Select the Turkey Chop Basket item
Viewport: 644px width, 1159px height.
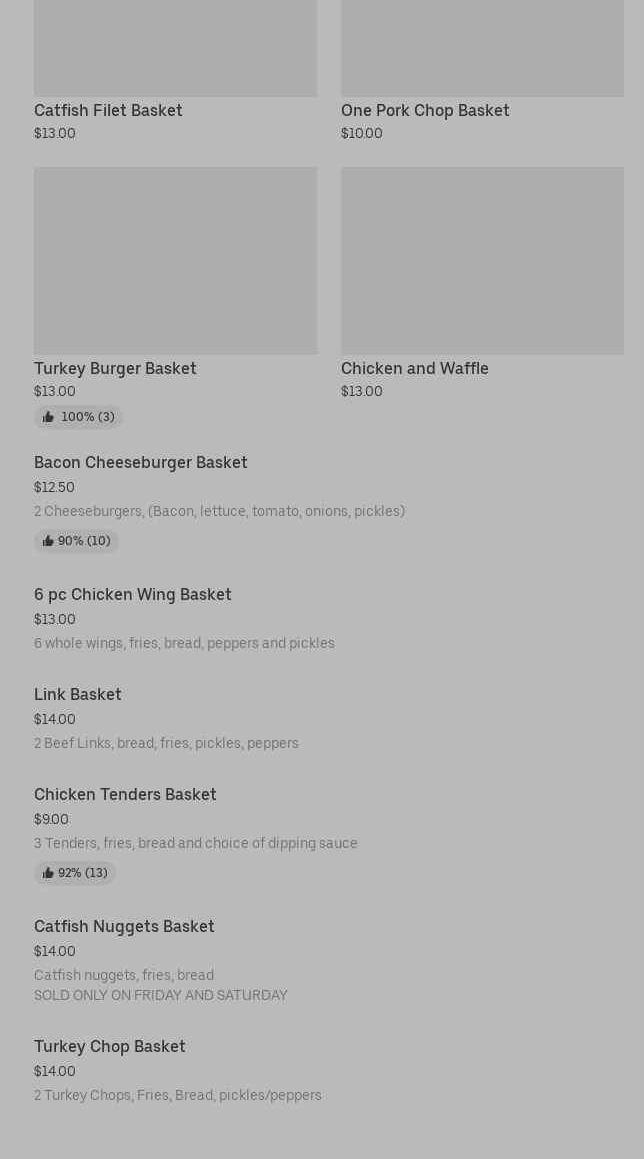(109, 1046)
